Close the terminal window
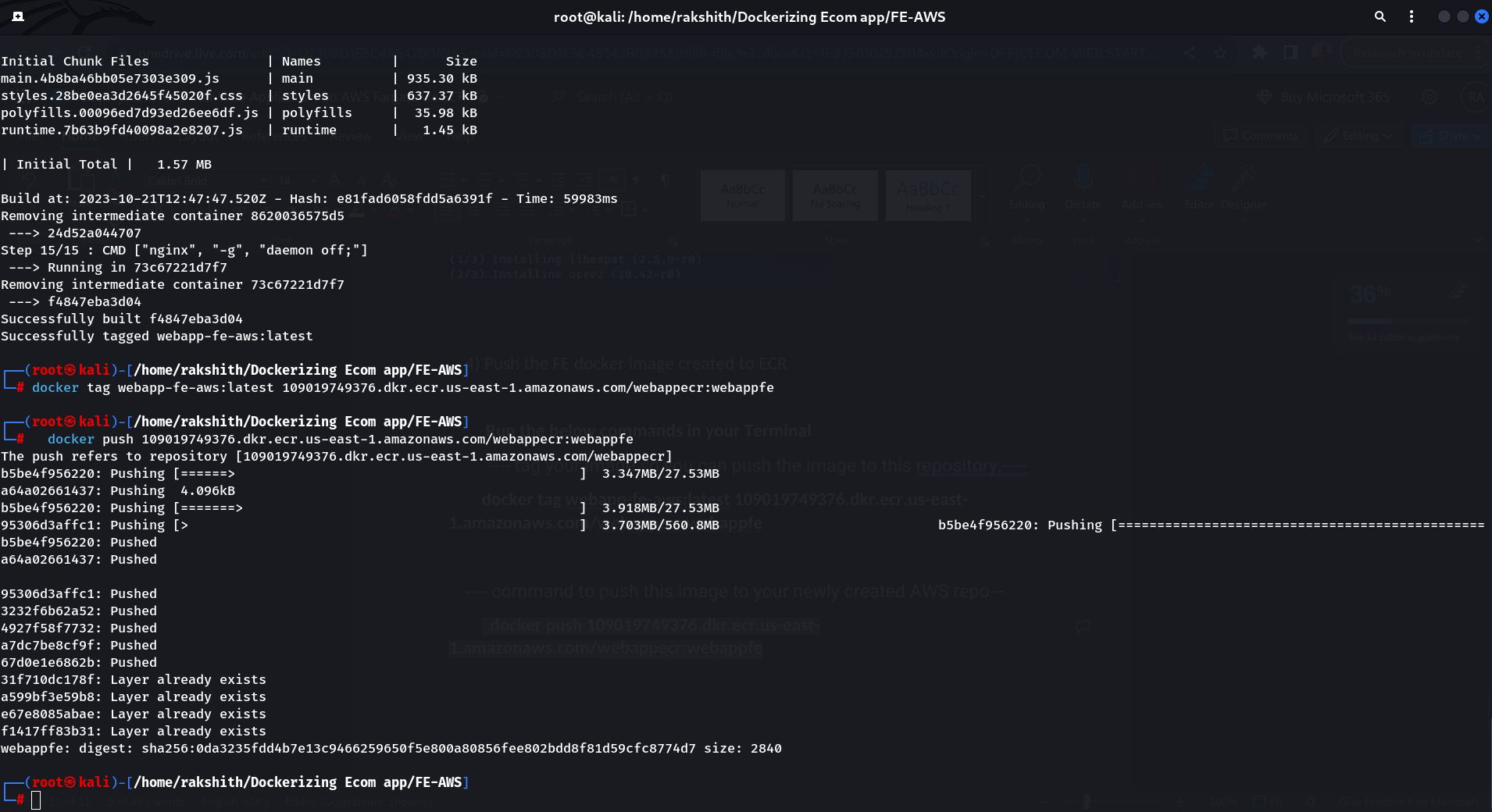 [1481, 16]
